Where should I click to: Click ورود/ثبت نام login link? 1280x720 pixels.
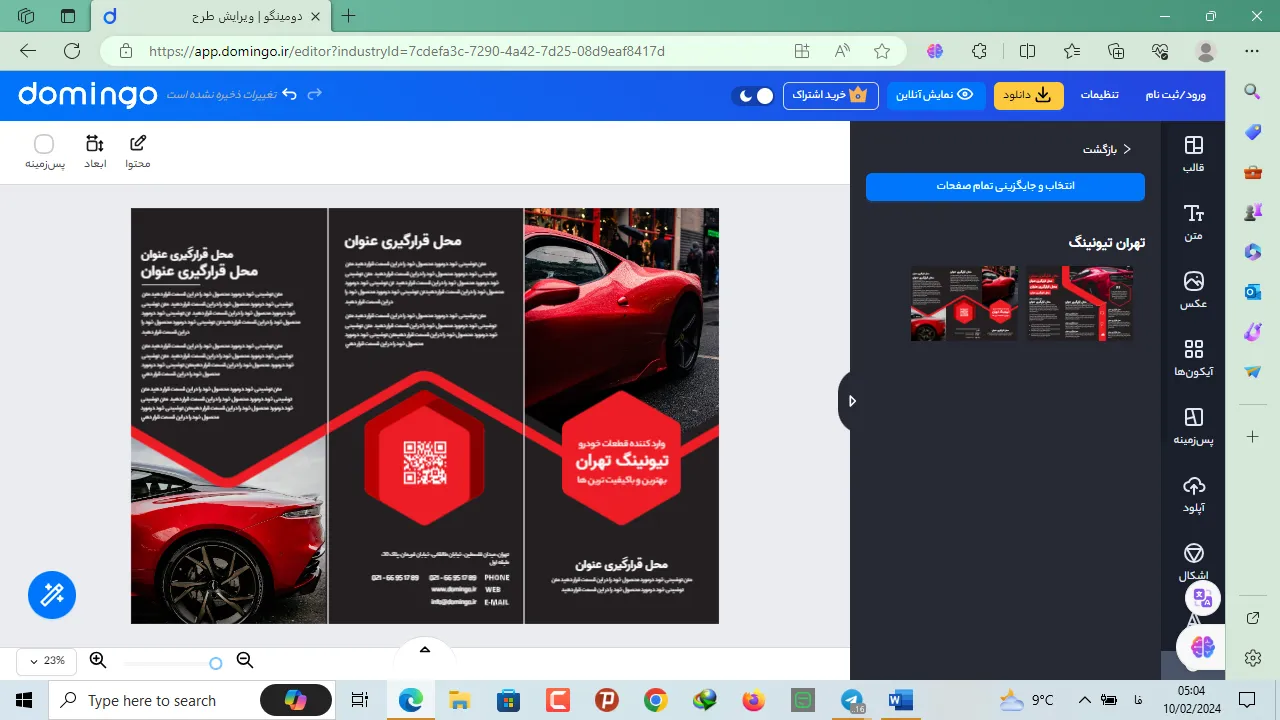(x=1176, y=95)
